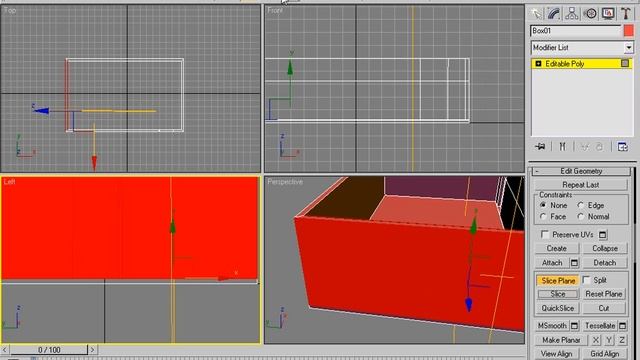The height and width of the screenshot is (360, 640).
Task: Activate the QuickSlice tool
Action: (x=558, y=308)
